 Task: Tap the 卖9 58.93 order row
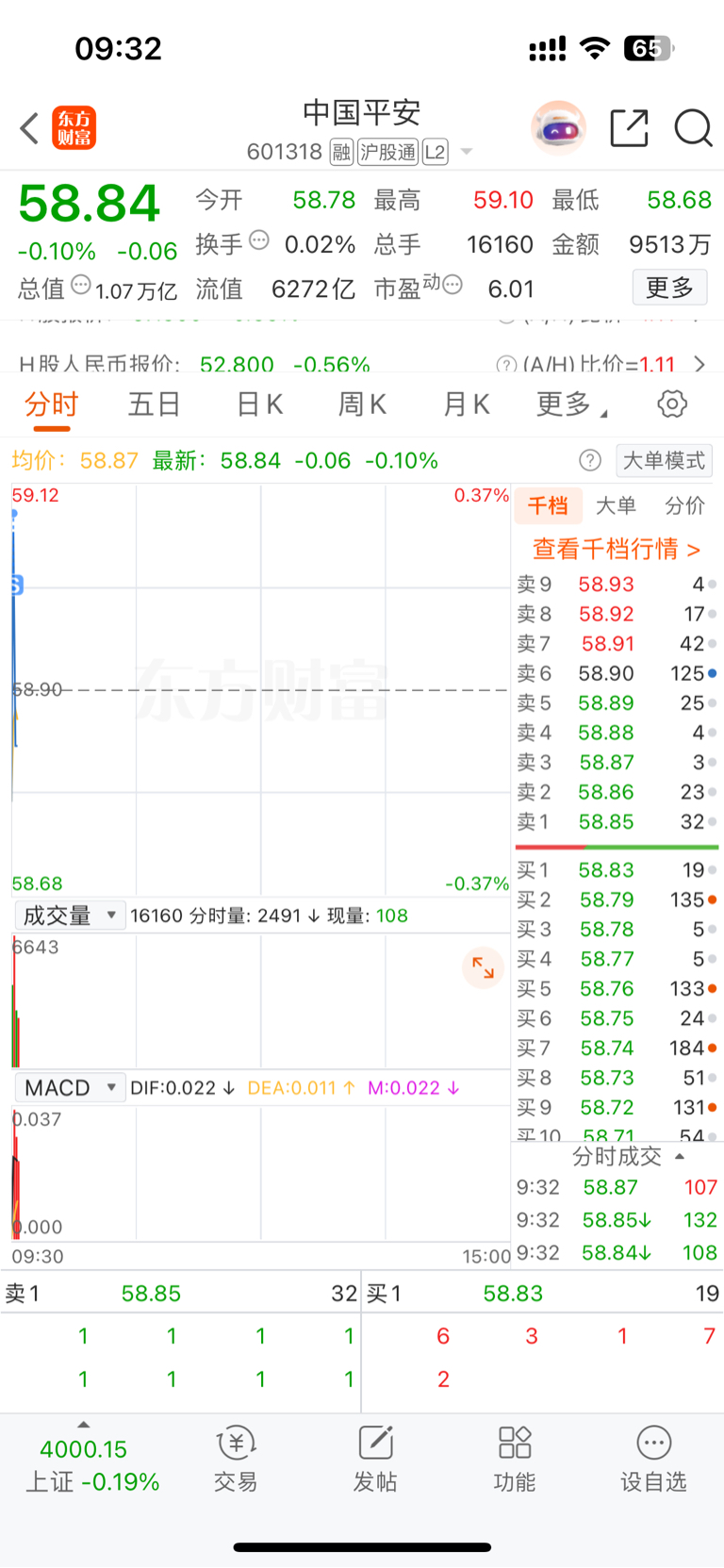pos(617,585)
